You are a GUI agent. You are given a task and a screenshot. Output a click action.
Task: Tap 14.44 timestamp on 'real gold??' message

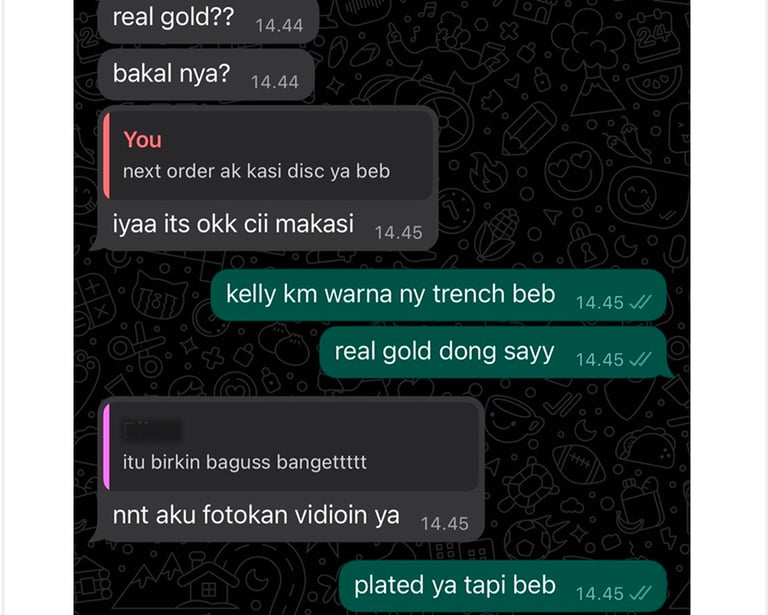click(x=279, y=25)
